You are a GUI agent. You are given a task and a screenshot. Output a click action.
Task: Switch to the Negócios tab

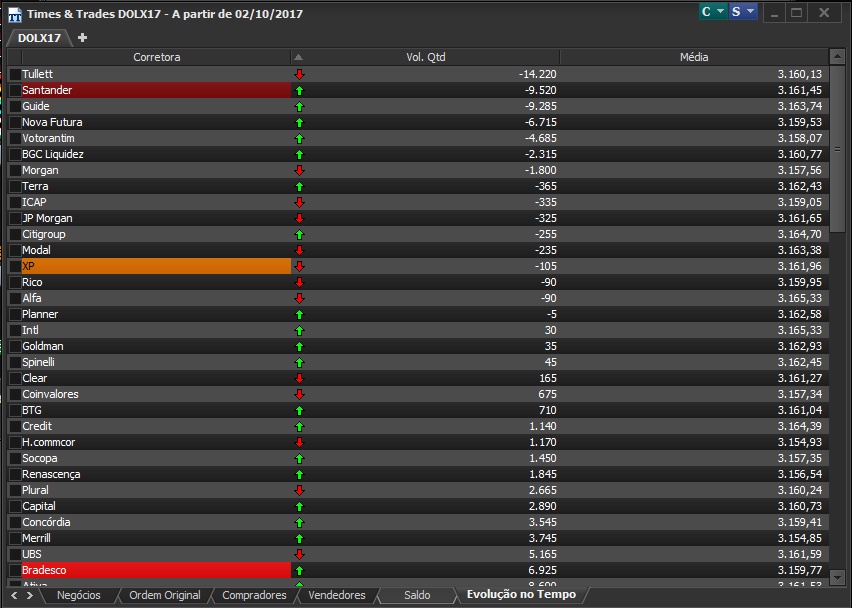click(79, 596)
